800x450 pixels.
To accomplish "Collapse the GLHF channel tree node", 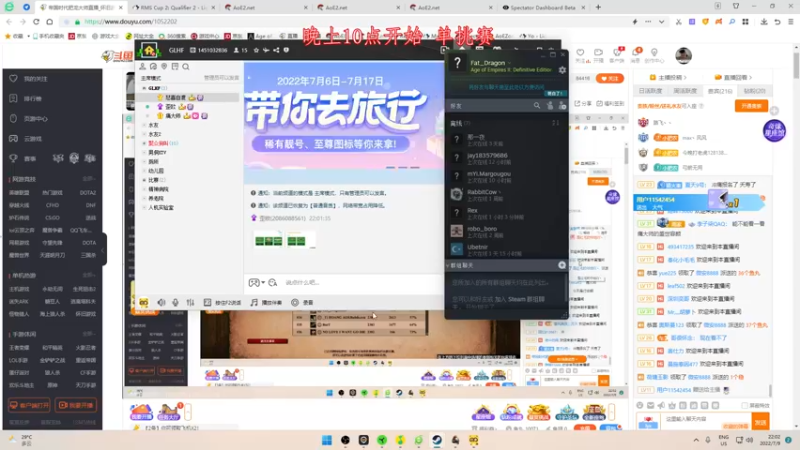I will coord(144,88).
